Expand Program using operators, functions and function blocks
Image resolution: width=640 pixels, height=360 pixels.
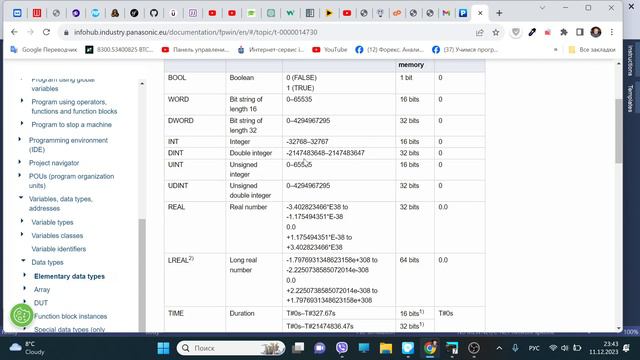pyautogui.click(x=22, y=101)
